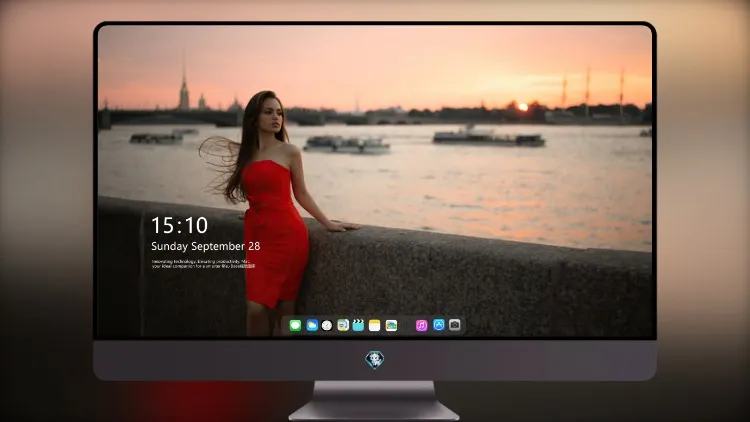Open the Camera app in the dock

pyautogui.click(x=455, y=325)
